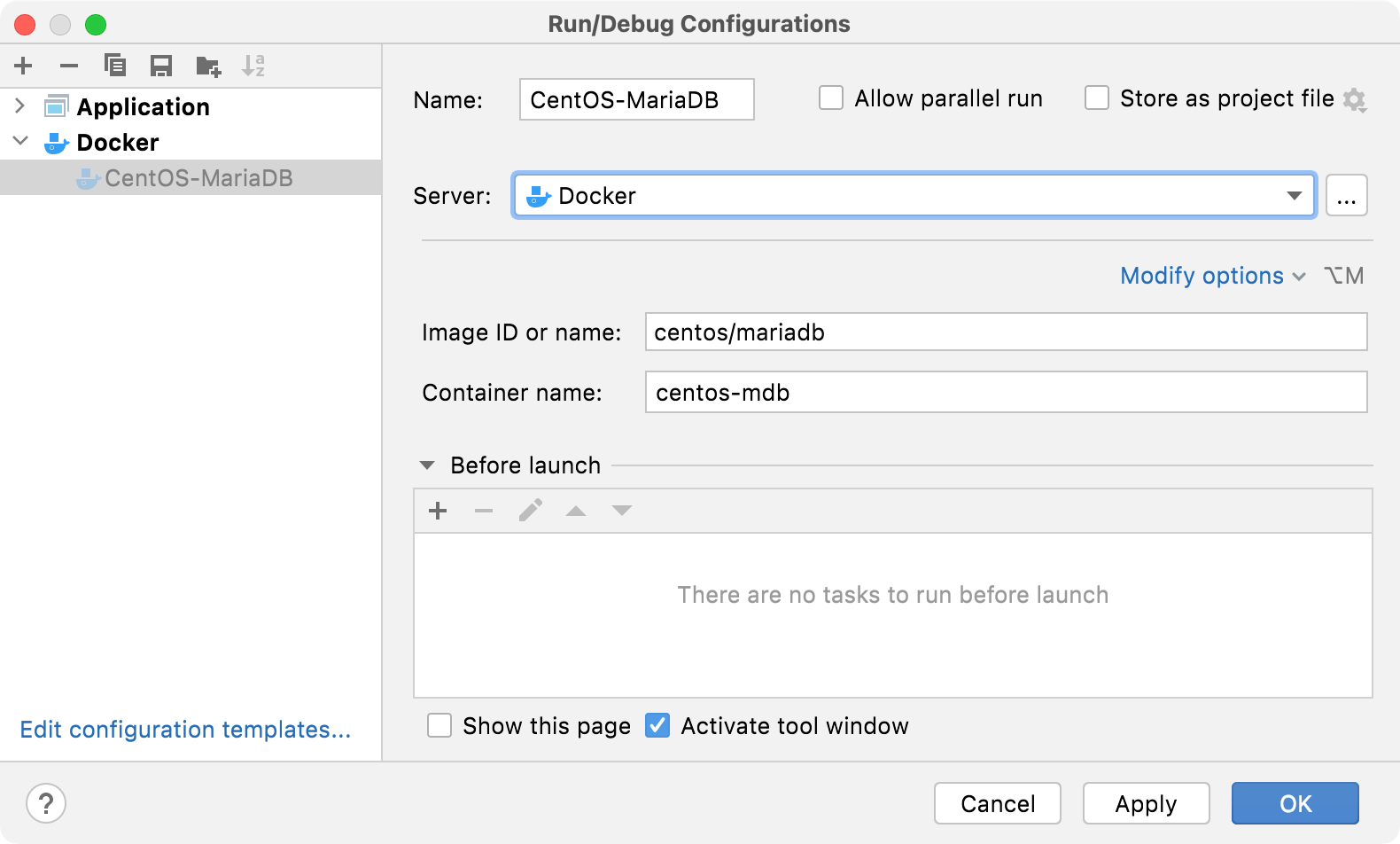Remove the selected configuration
Viewport: 1400px width, 844px height.
click(x=69, y=66)
